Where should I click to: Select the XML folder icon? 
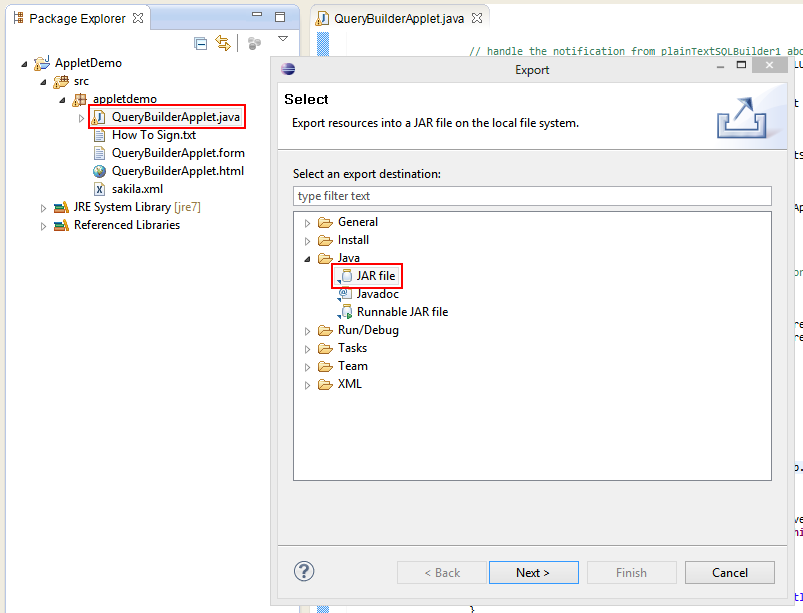325,384
